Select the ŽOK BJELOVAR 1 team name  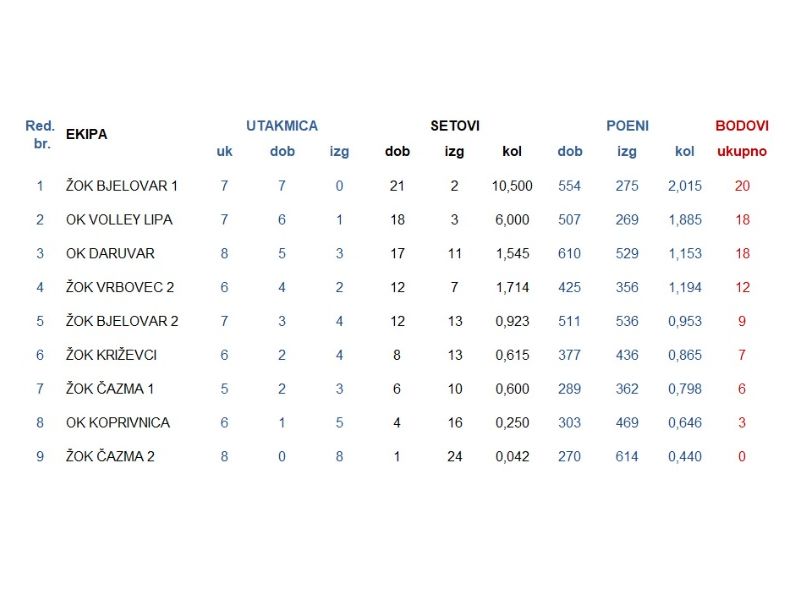coord(122,186)
